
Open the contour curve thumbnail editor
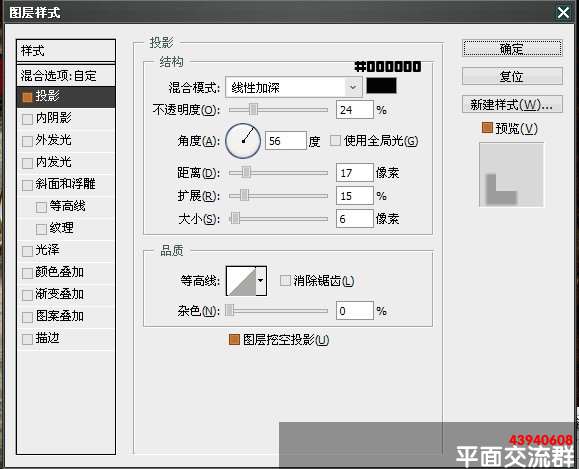coord(241,281)
